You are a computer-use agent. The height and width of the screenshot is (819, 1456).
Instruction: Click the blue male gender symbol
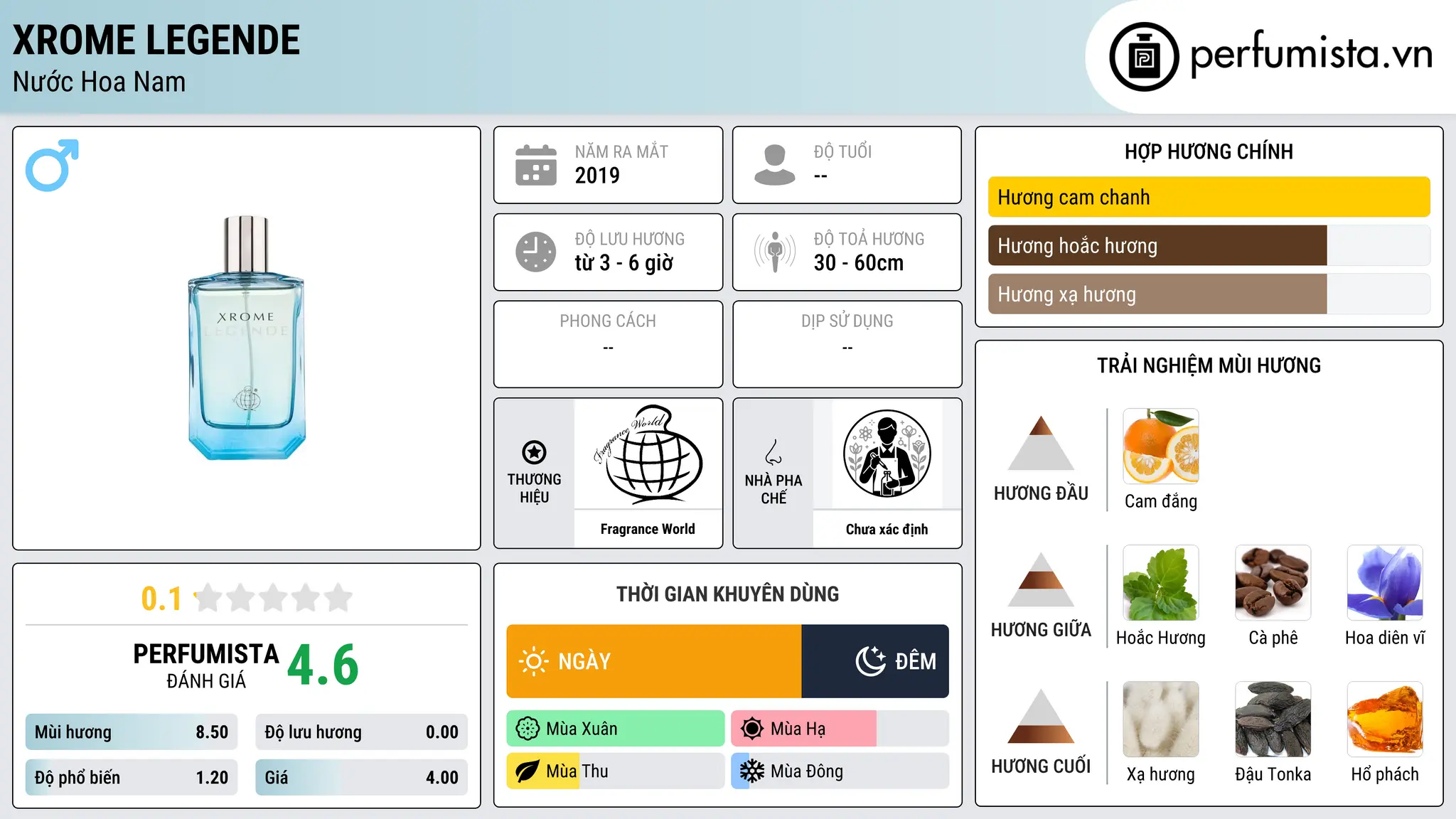tap(52, 165)
